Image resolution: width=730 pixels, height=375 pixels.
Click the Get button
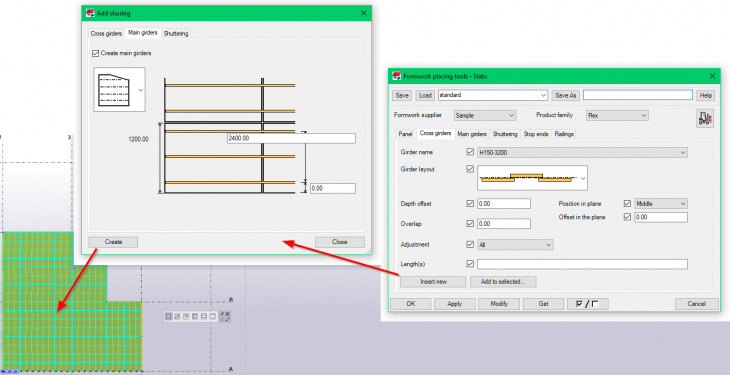pos(543,304)
